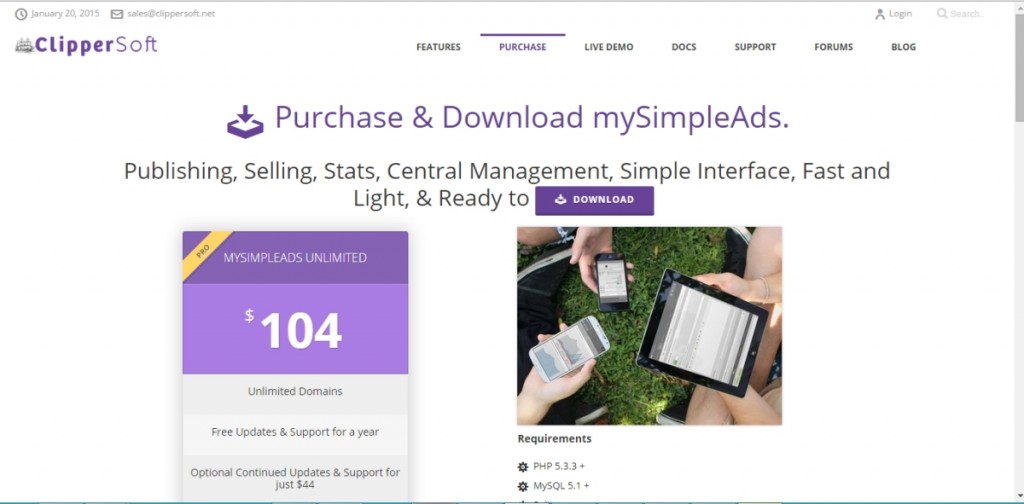Click the search magnifier icon

pos(942,13)
